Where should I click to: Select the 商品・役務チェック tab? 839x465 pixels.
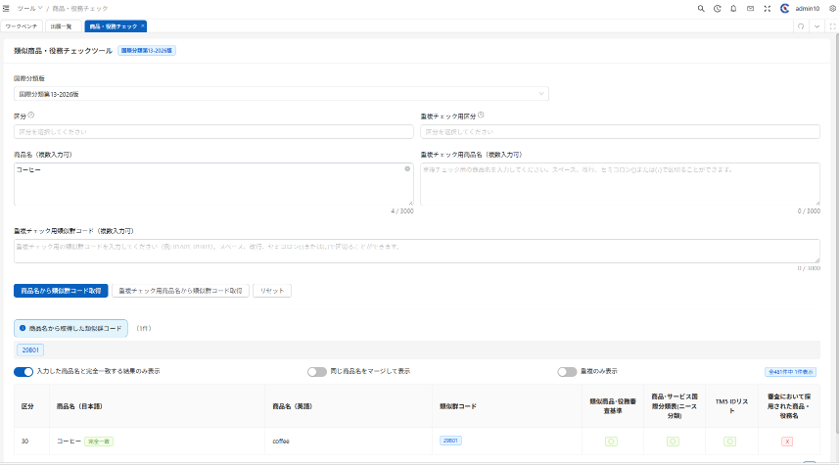[x=113, y=26]
